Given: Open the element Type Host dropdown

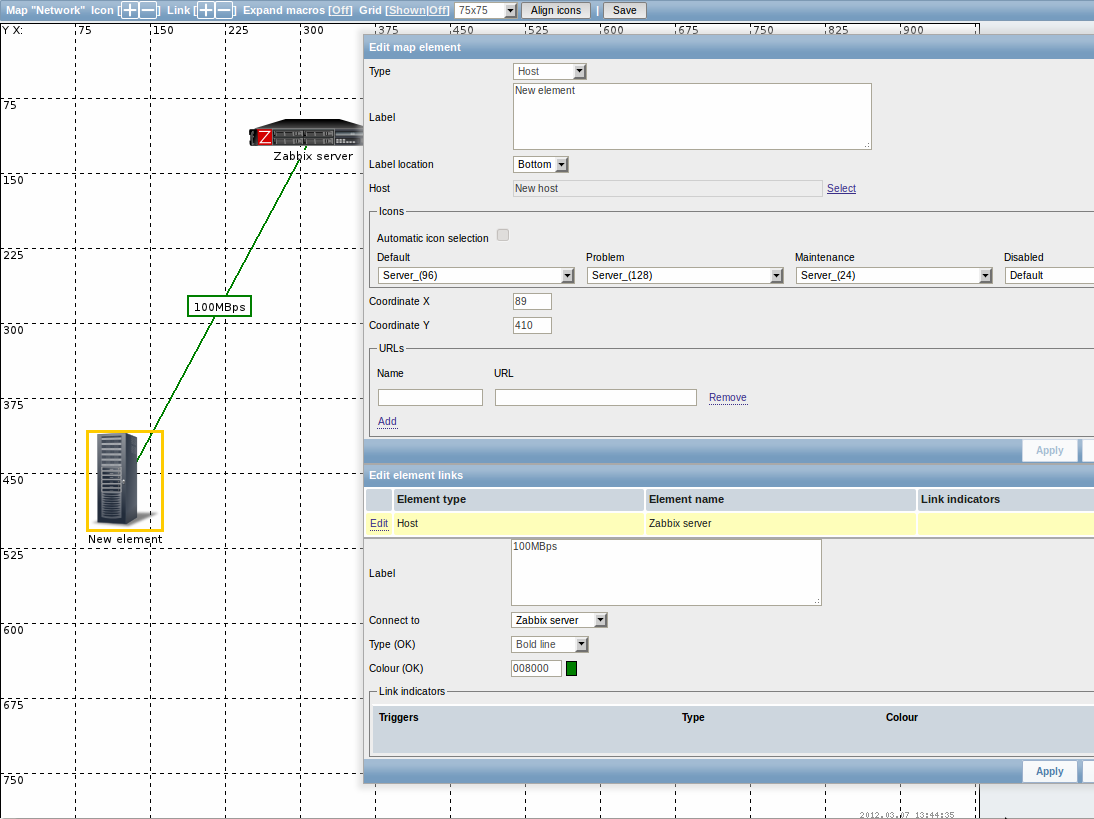Looking at the screenshot, I should (550, 71).
